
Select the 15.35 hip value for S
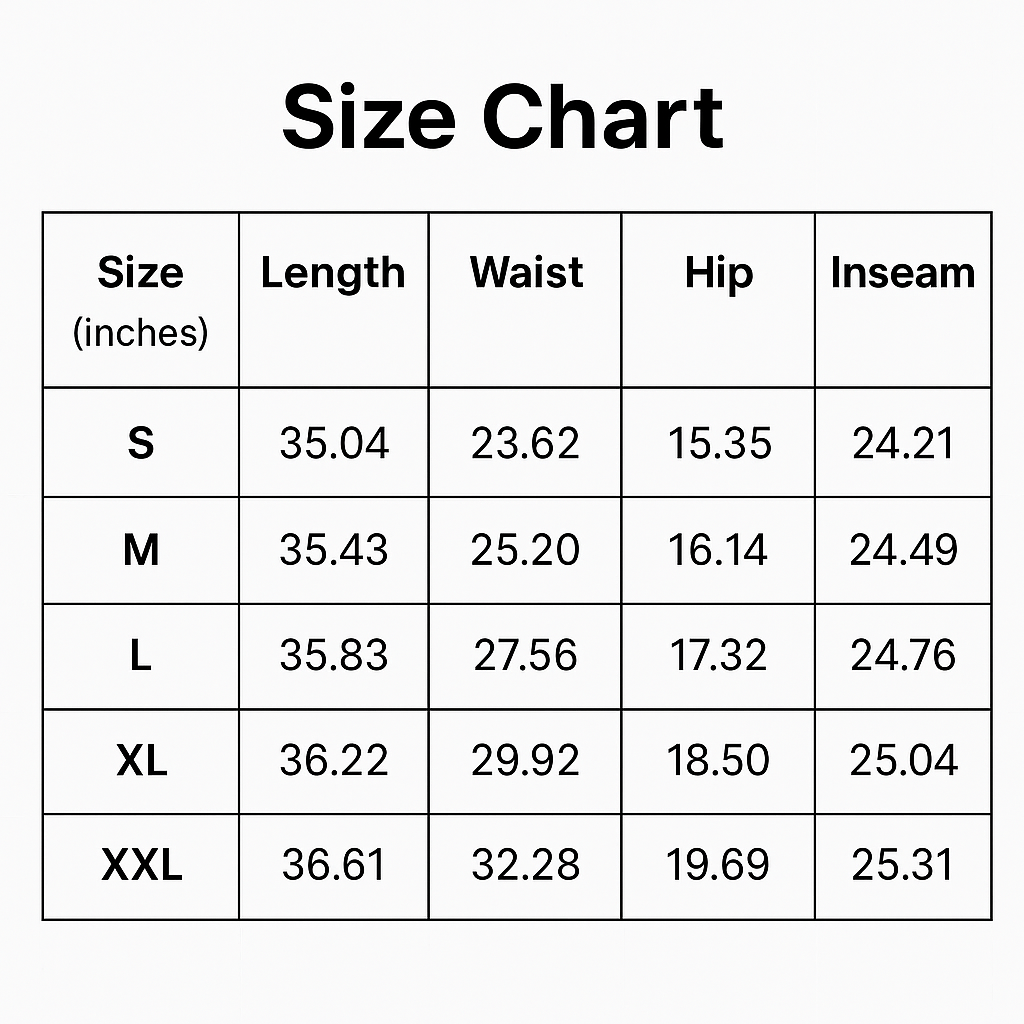point(719,443)
